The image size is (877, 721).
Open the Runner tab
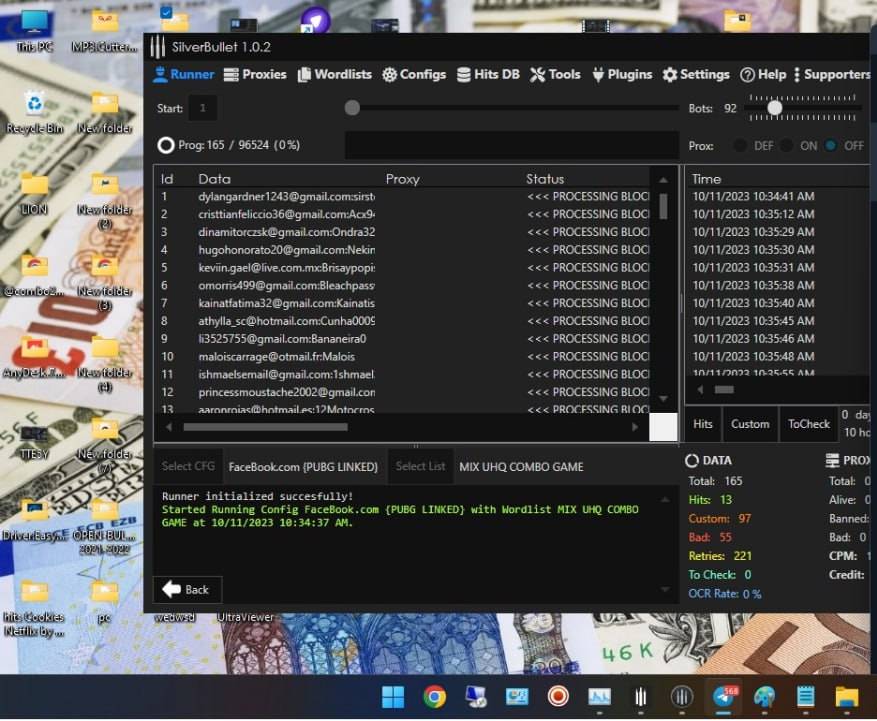tap(183, 74)
